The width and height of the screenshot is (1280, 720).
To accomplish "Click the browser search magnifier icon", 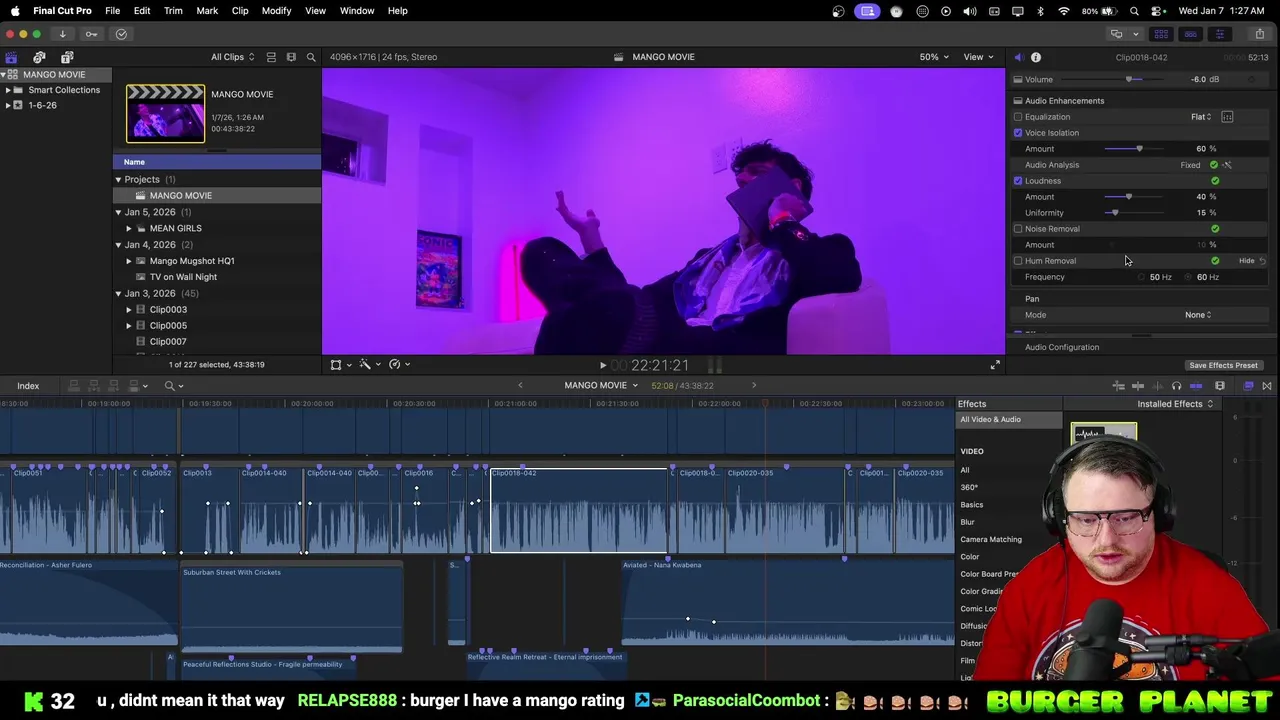I will (311, 57).
